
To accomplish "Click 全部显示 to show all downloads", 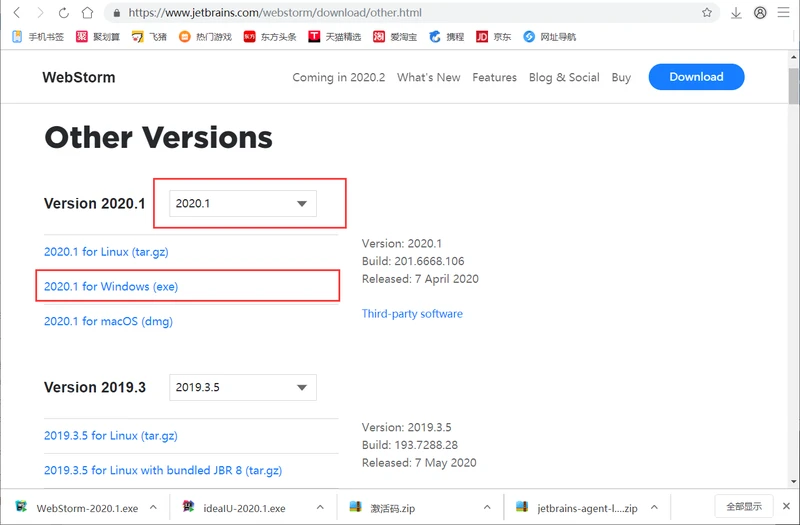I will [x=744, y=507].
